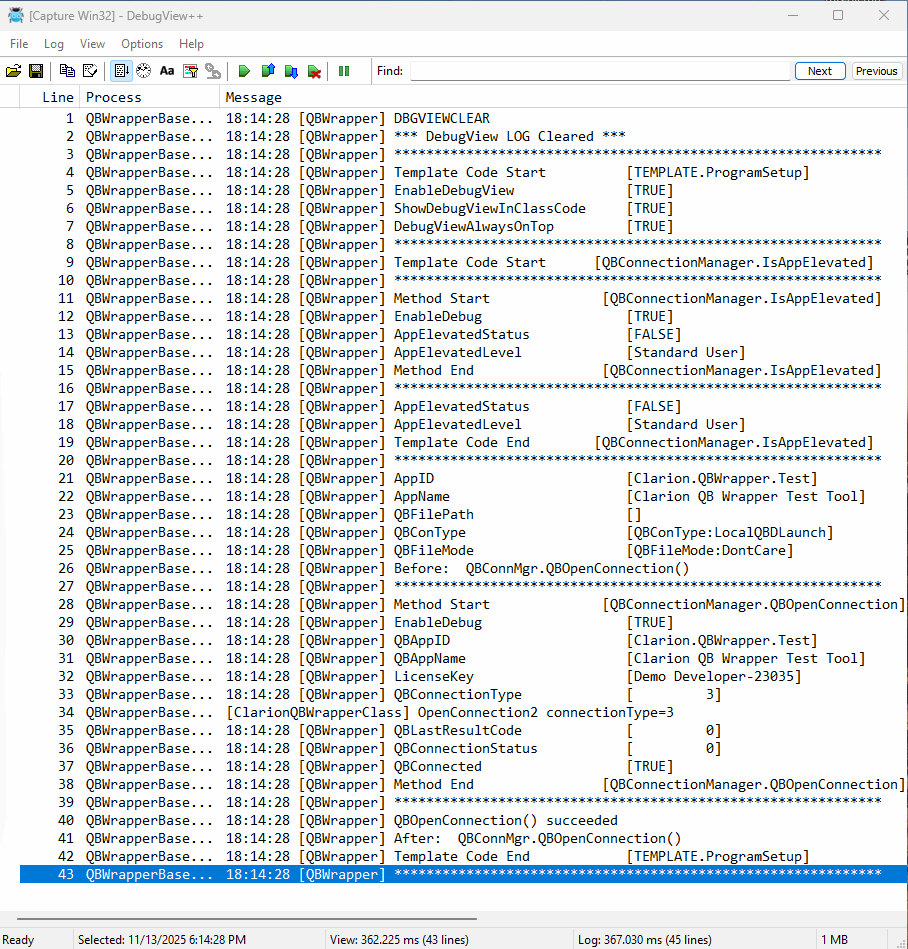
Task: Pause capture with the green pause icon
Action: pyautogui.click(x=344, y=71)
